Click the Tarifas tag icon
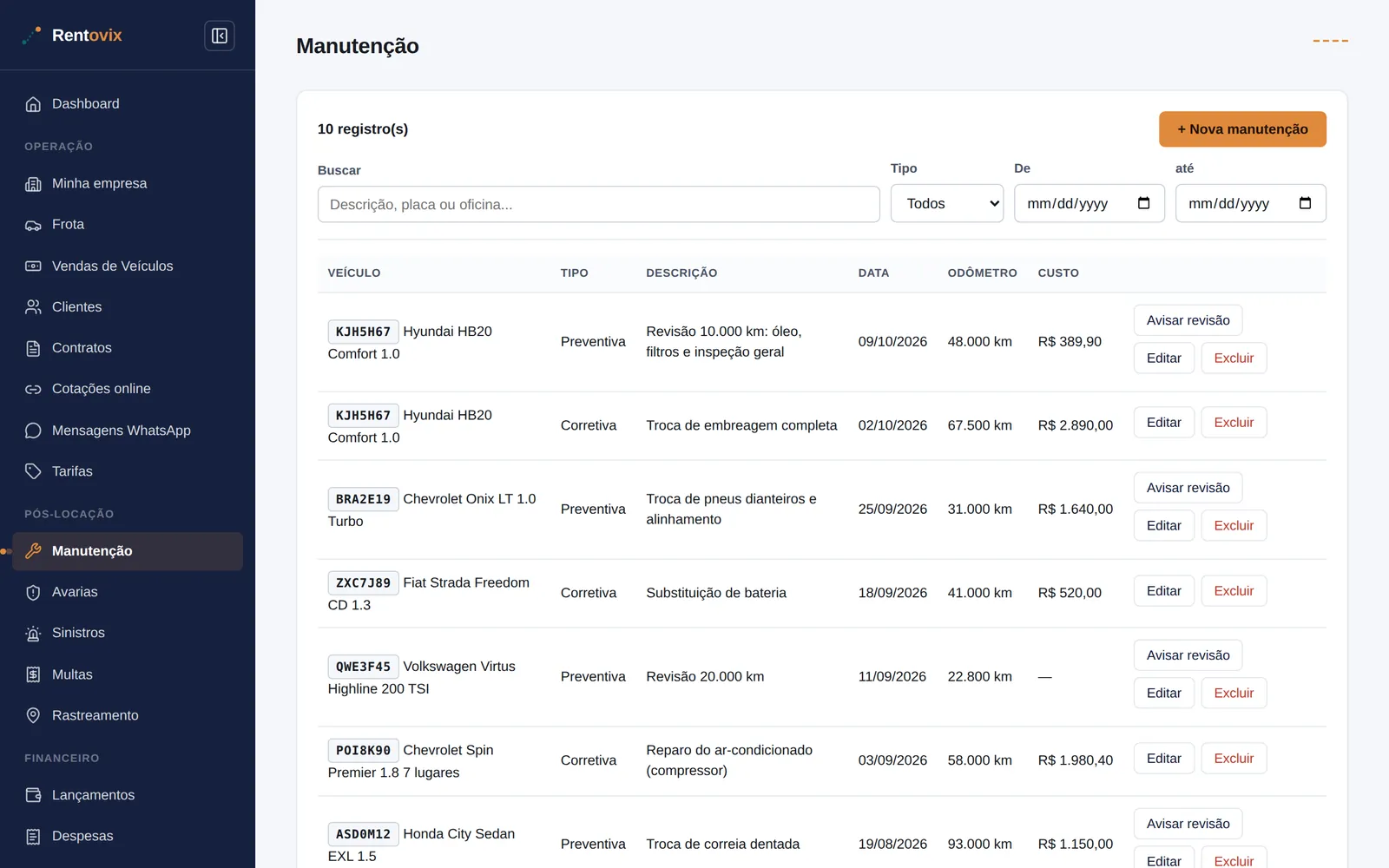This screenshot has width=1389, height=868. click(x=33, y=471)
